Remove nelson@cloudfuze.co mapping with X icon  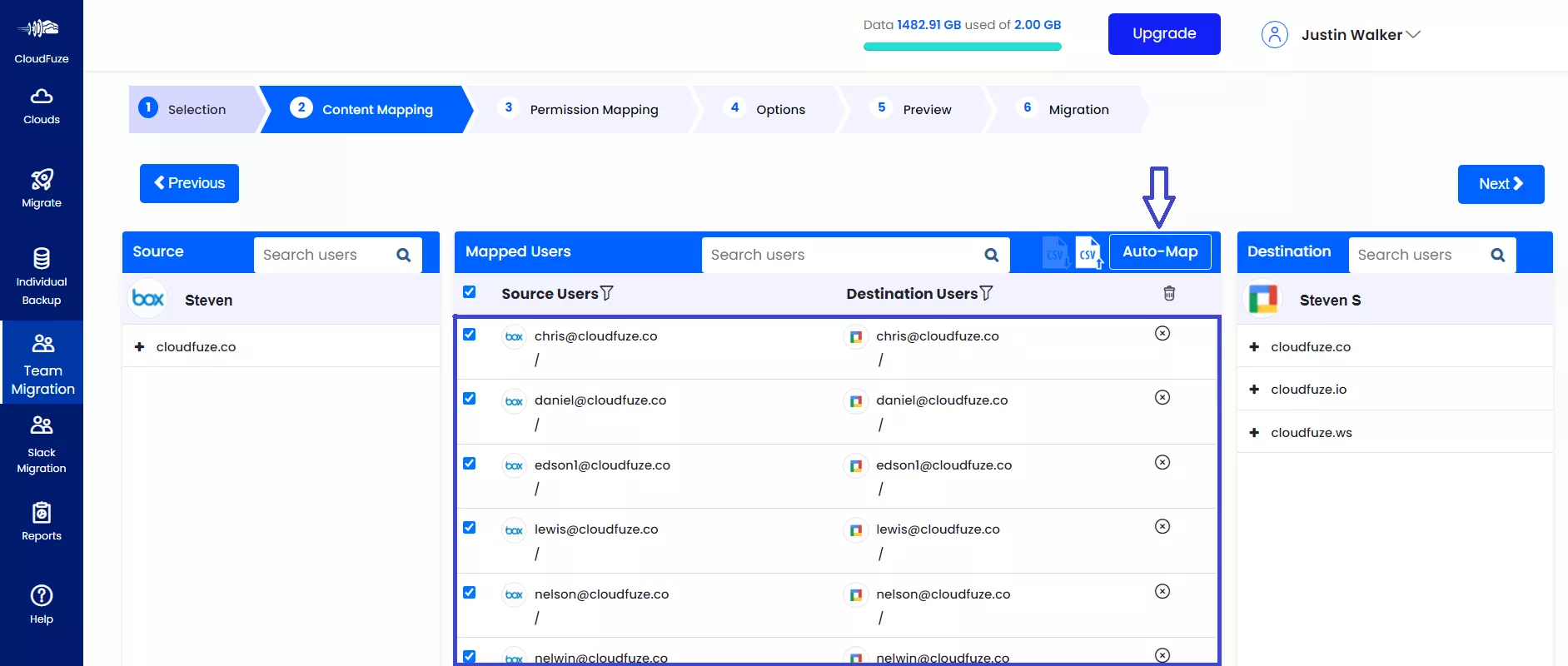(x=1162, y=591)
